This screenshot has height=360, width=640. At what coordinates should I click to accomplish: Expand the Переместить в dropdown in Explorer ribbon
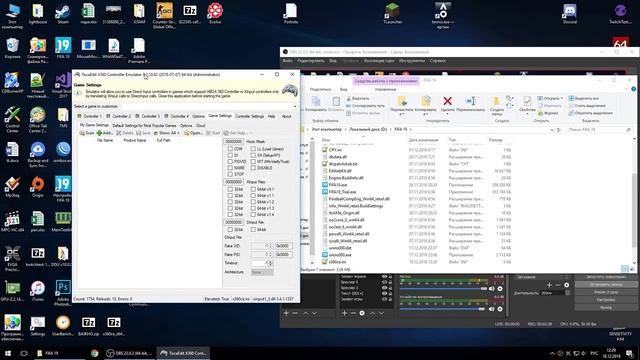click(402, 114)
